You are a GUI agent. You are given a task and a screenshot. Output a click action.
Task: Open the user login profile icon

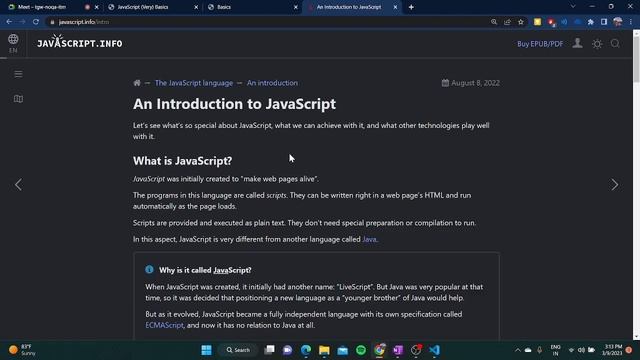coord(577,43)
